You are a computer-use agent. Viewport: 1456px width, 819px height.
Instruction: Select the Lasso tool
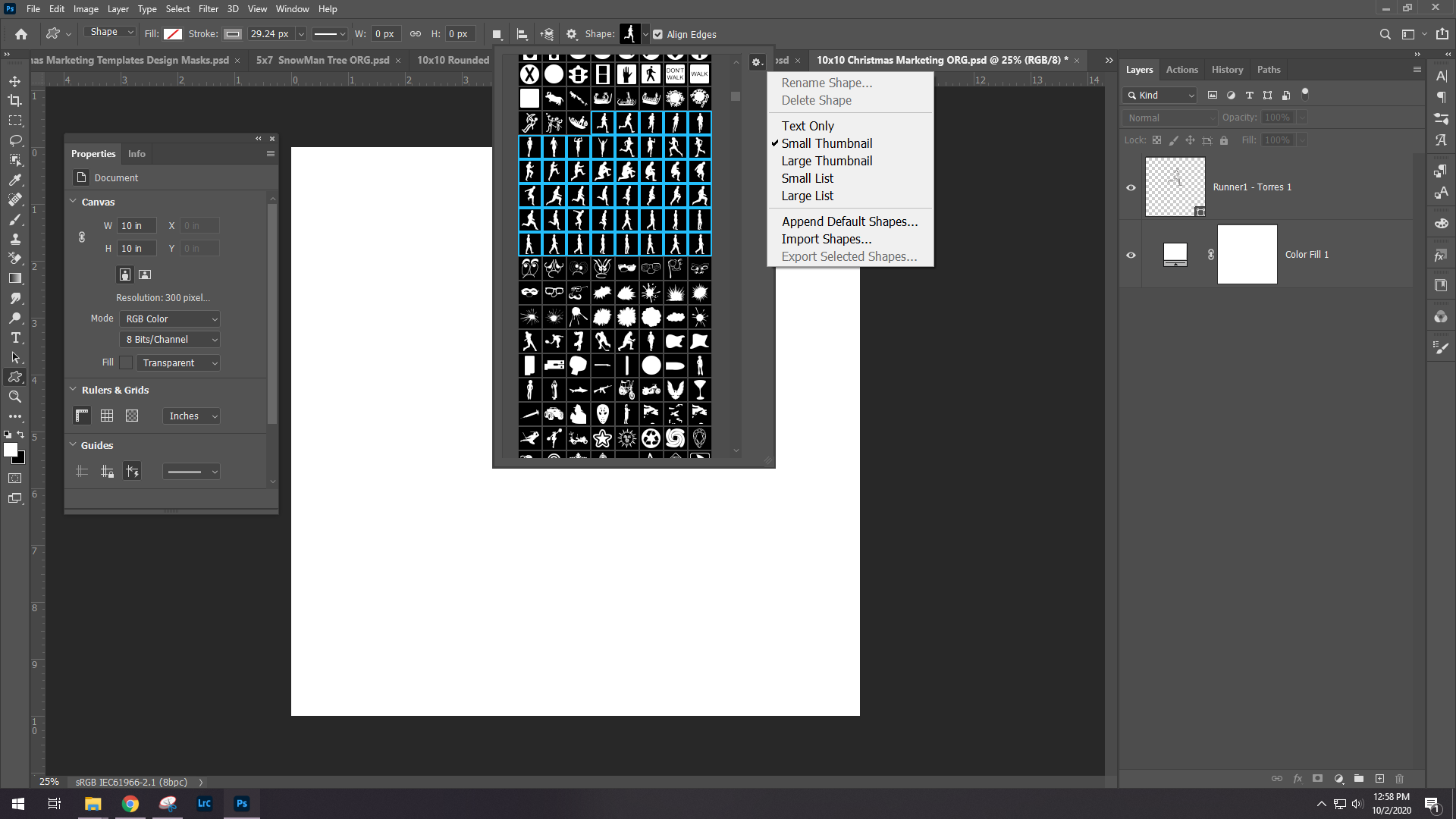[14, 140]
